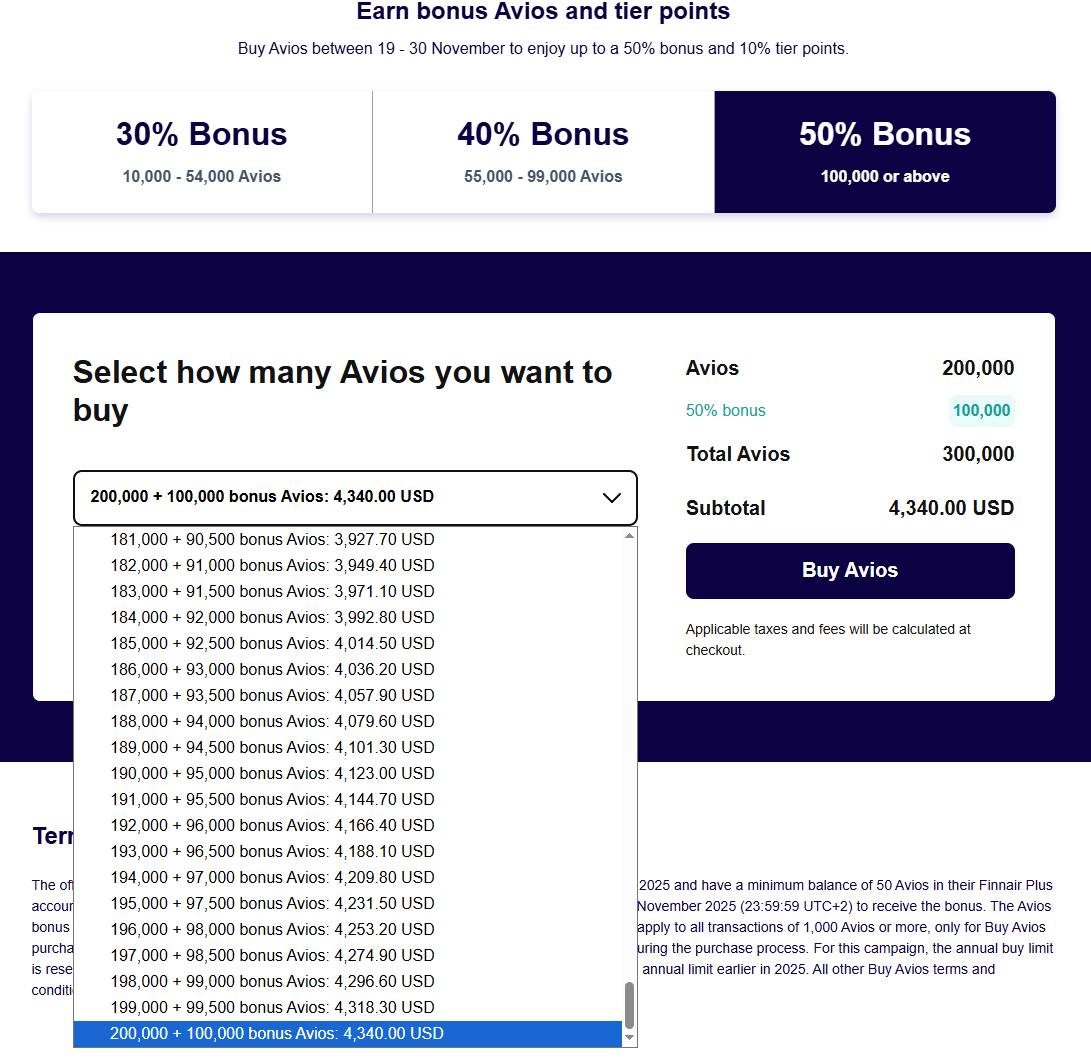Pick the 187,000 + 93,500 bonus Avios option
Image resolution: width=1091 pixels, height=1061 pixels.
tap(272, 695)
